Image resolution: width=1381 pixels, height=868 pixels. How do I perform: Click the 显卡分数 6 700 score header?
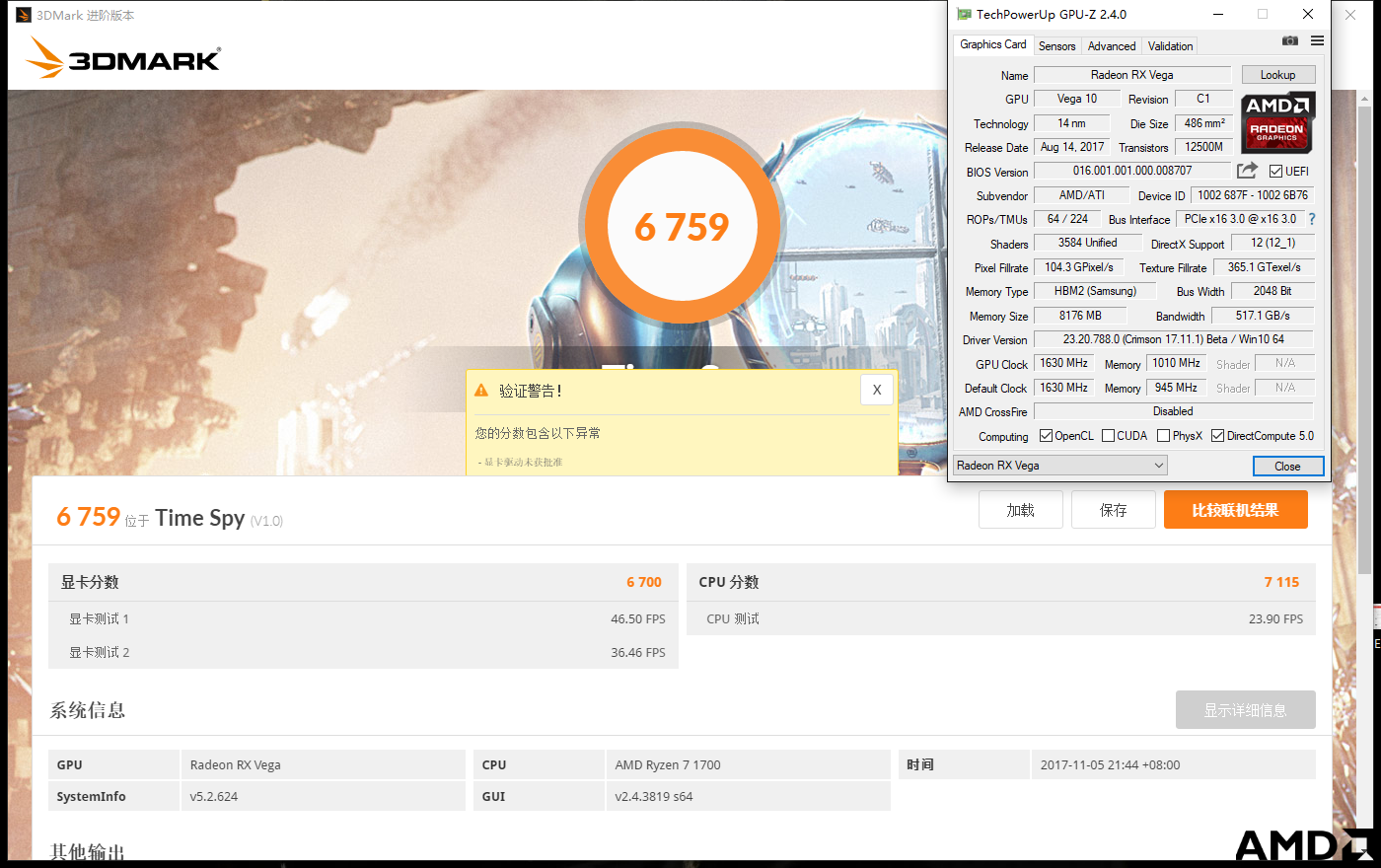click(x=363, y=582)
